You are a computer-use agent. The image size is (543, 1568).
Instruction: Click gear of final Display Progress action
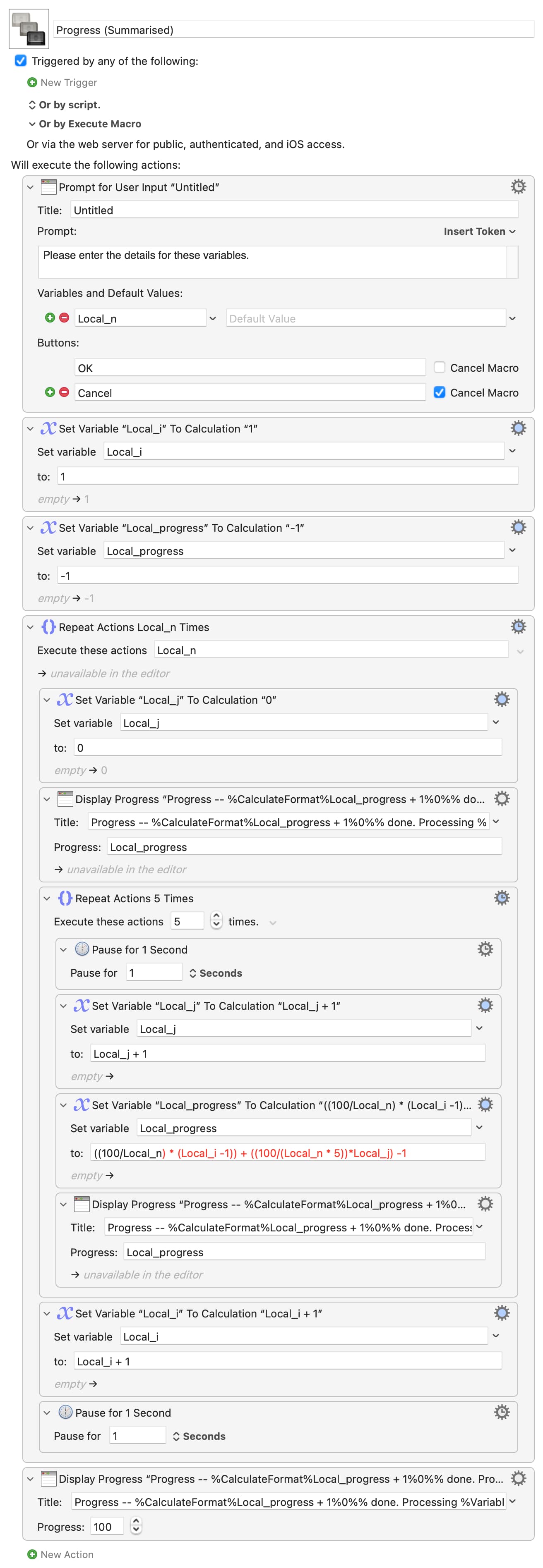coord(517,1478)
